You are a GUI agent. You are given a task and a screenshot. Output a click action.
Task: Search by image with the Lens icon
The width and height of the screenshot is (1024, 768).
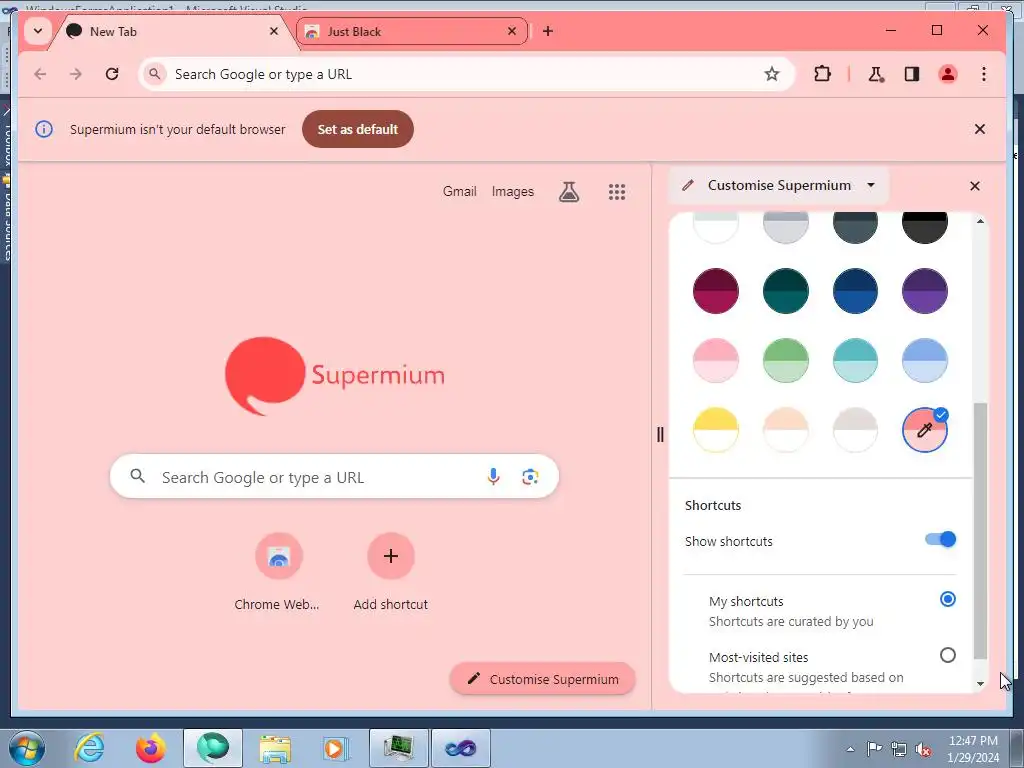coord(530,477)
